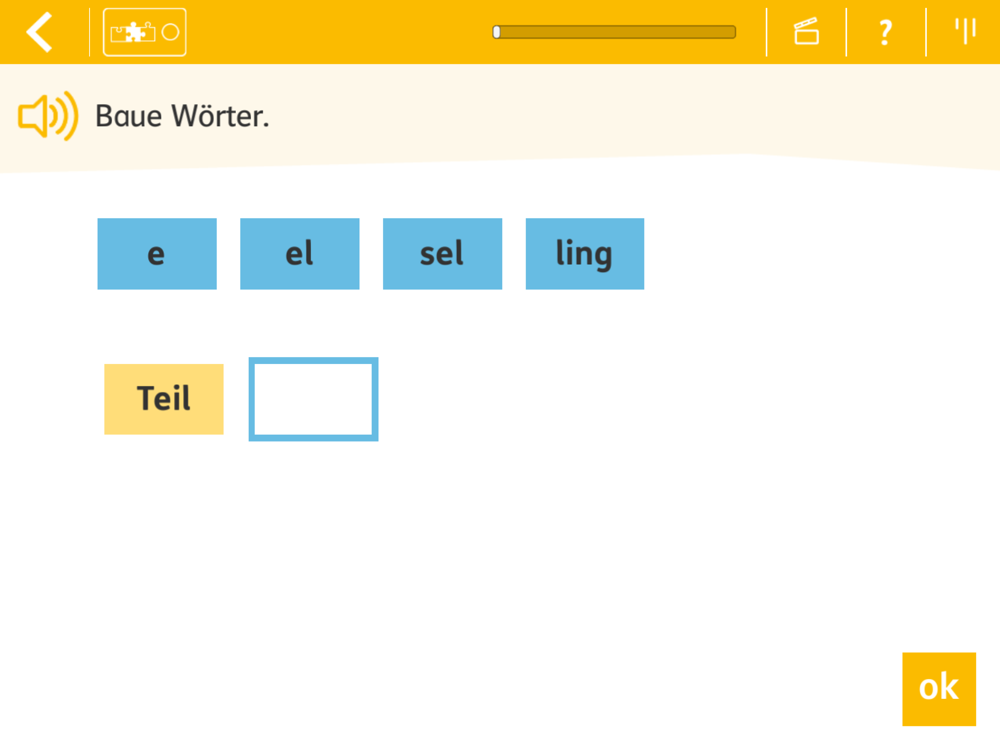
Task: Open help with the question mark
Action: (885, 32)
